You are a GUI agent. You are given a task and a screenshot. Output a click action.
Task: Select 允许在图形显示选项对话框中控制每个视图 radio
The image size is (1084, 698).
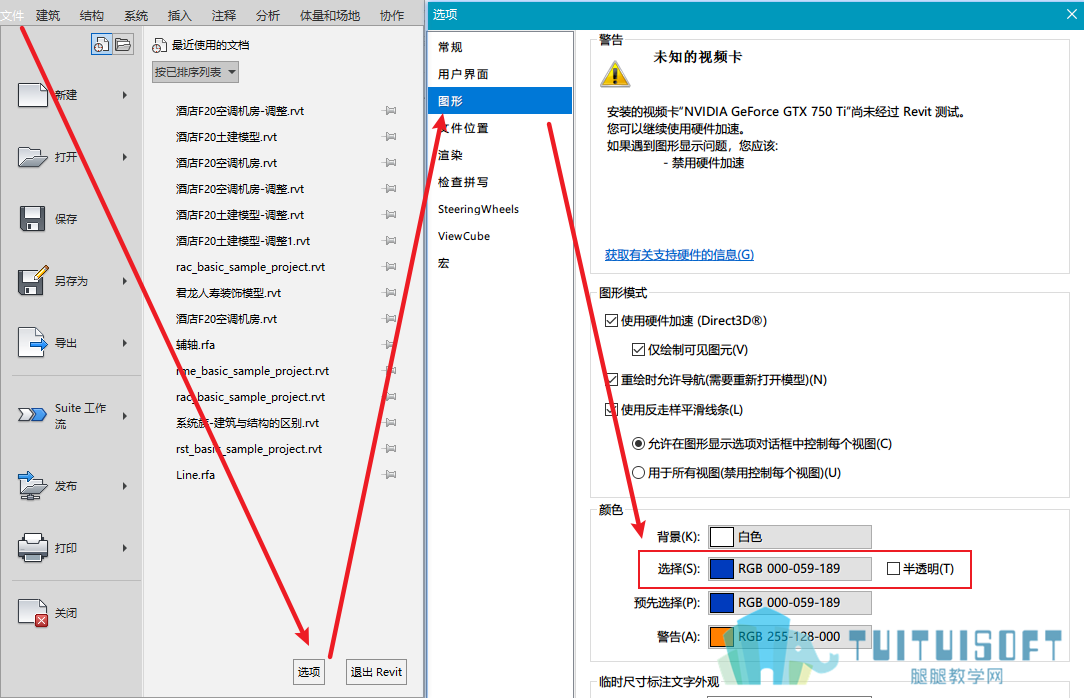(638, 444)
